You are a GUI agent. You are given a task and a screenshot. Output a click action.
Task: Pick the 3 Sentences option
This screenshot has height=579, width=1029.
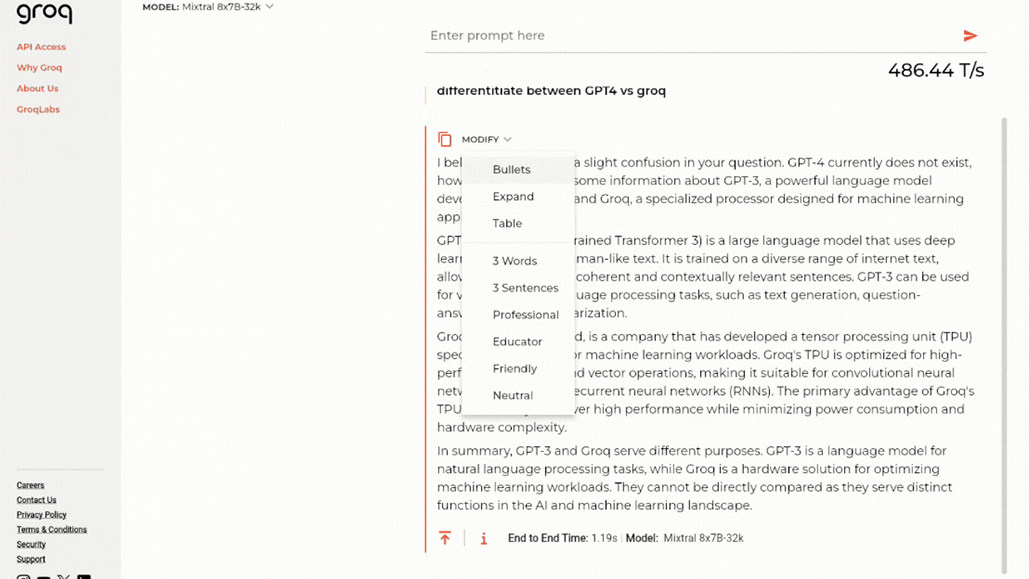[x=525, y=288]
